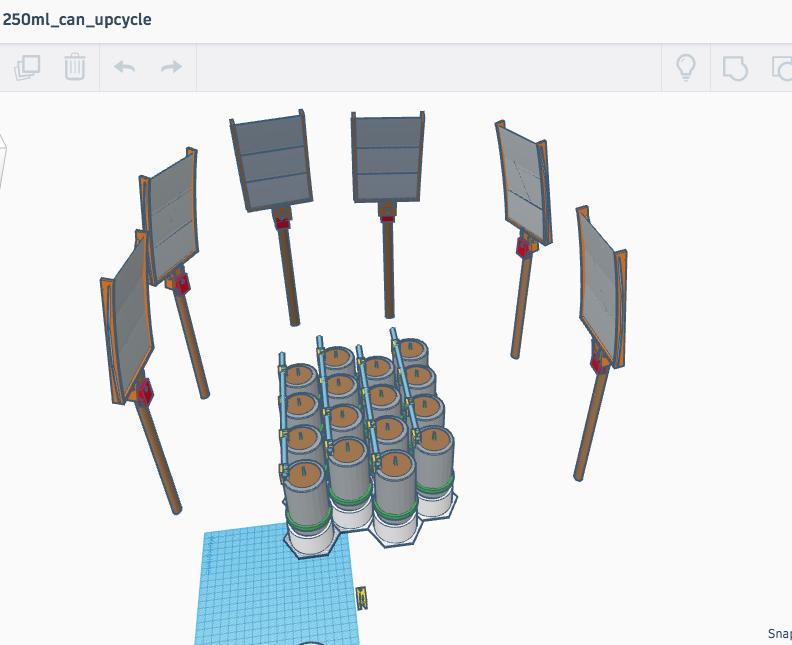This screenshot has width=792, height=645.
Task: Undo the last action
Action: coord(125,67)
